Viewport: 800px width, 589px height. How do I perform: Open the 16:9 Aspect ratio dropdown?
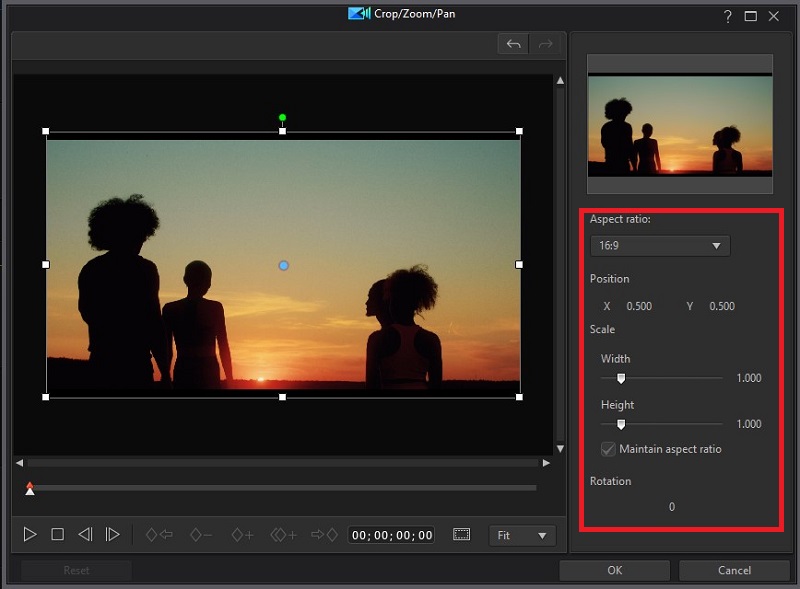[659, 245]
